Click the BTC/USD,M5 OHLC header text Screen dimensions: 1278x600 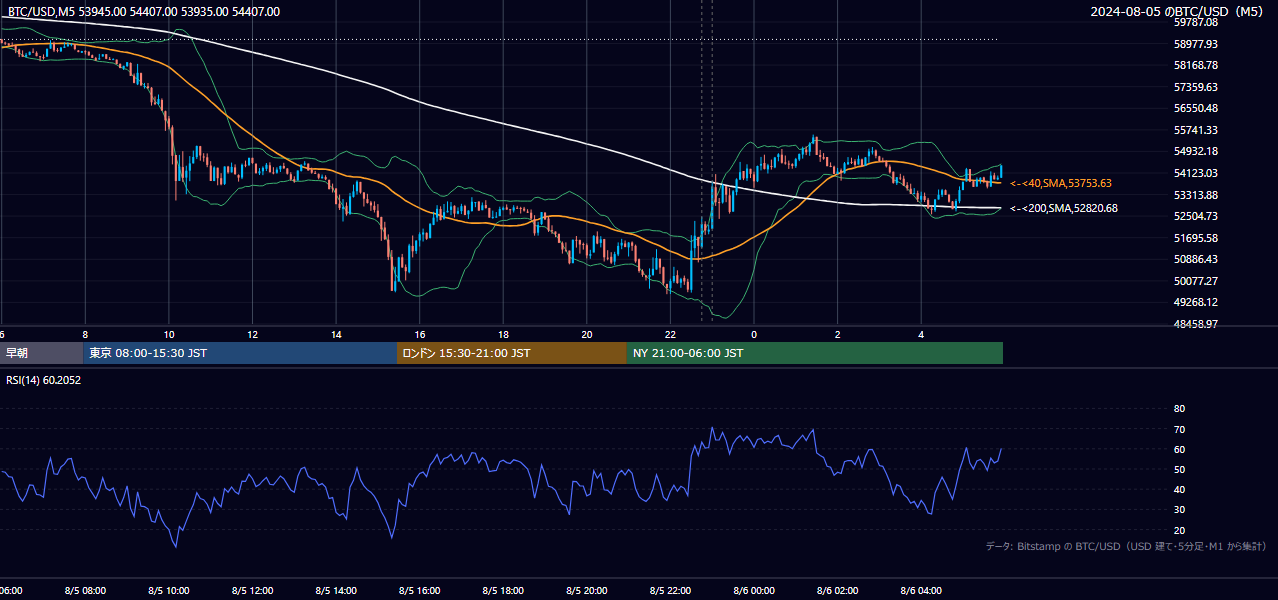click(144, 12)
